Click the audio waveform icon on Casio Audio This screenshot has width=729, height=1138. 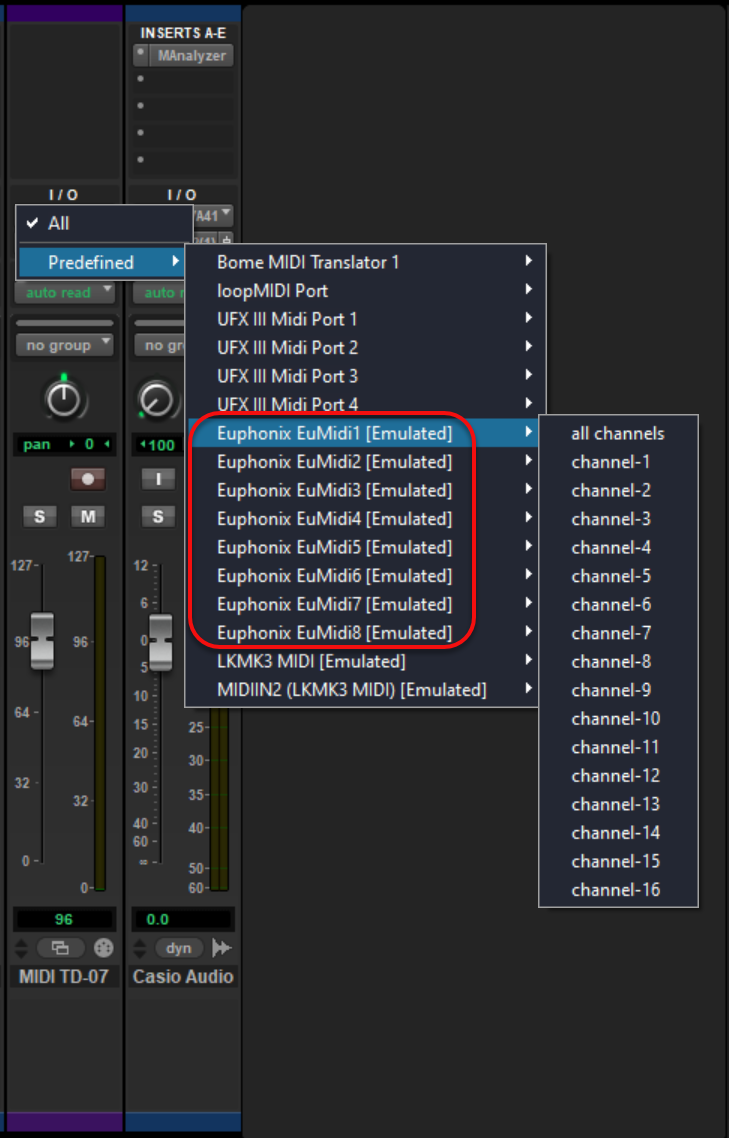pyautogui.click(x=222, y=948)
